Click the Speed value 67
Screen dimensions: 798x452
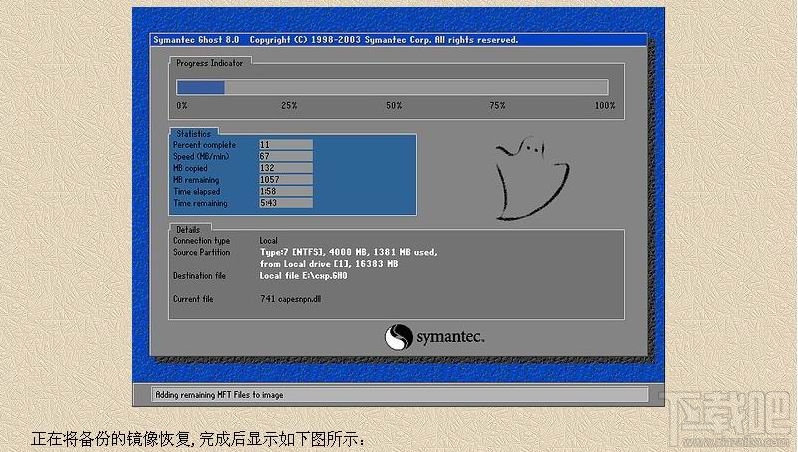coord(286,156)
